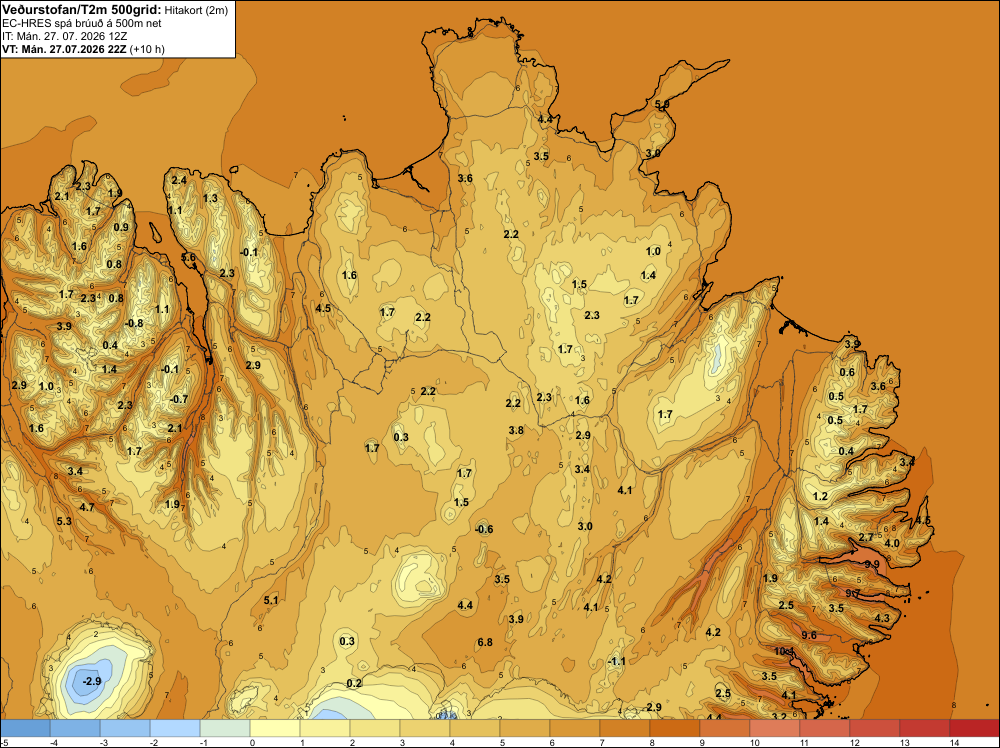This screenshot has height=748, width=1000.
Task: Click the -2.9 temperature label on the glacier
Action: 92,681
